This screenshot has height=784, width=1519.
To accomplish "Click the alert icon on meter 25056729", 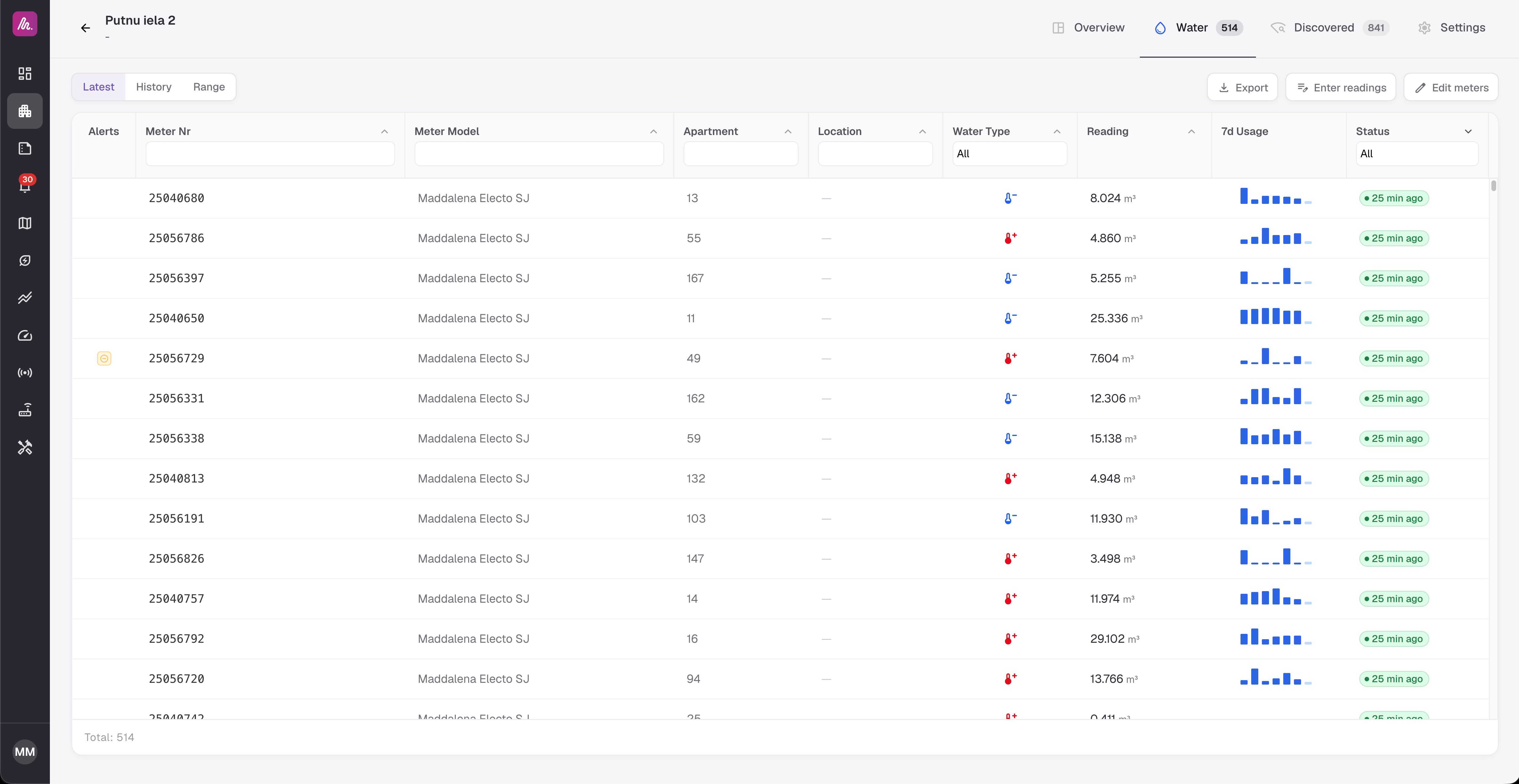I will (105, 358).
